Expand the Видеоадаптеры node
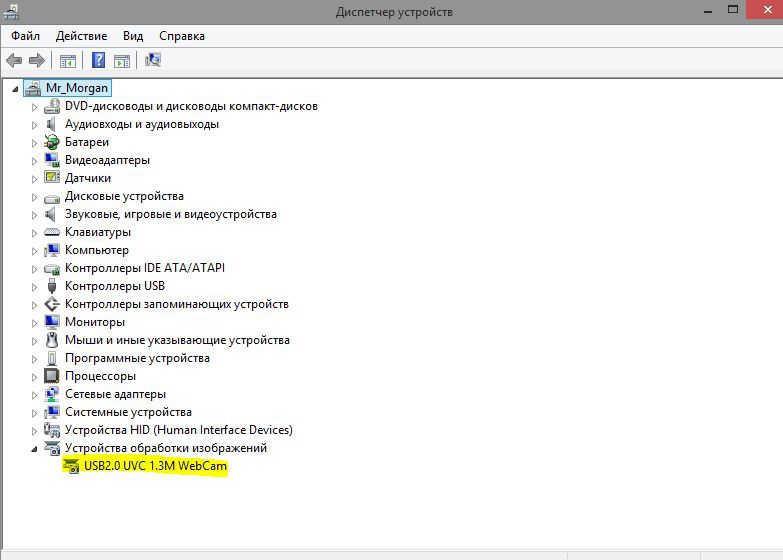 [x=34, y=160]
